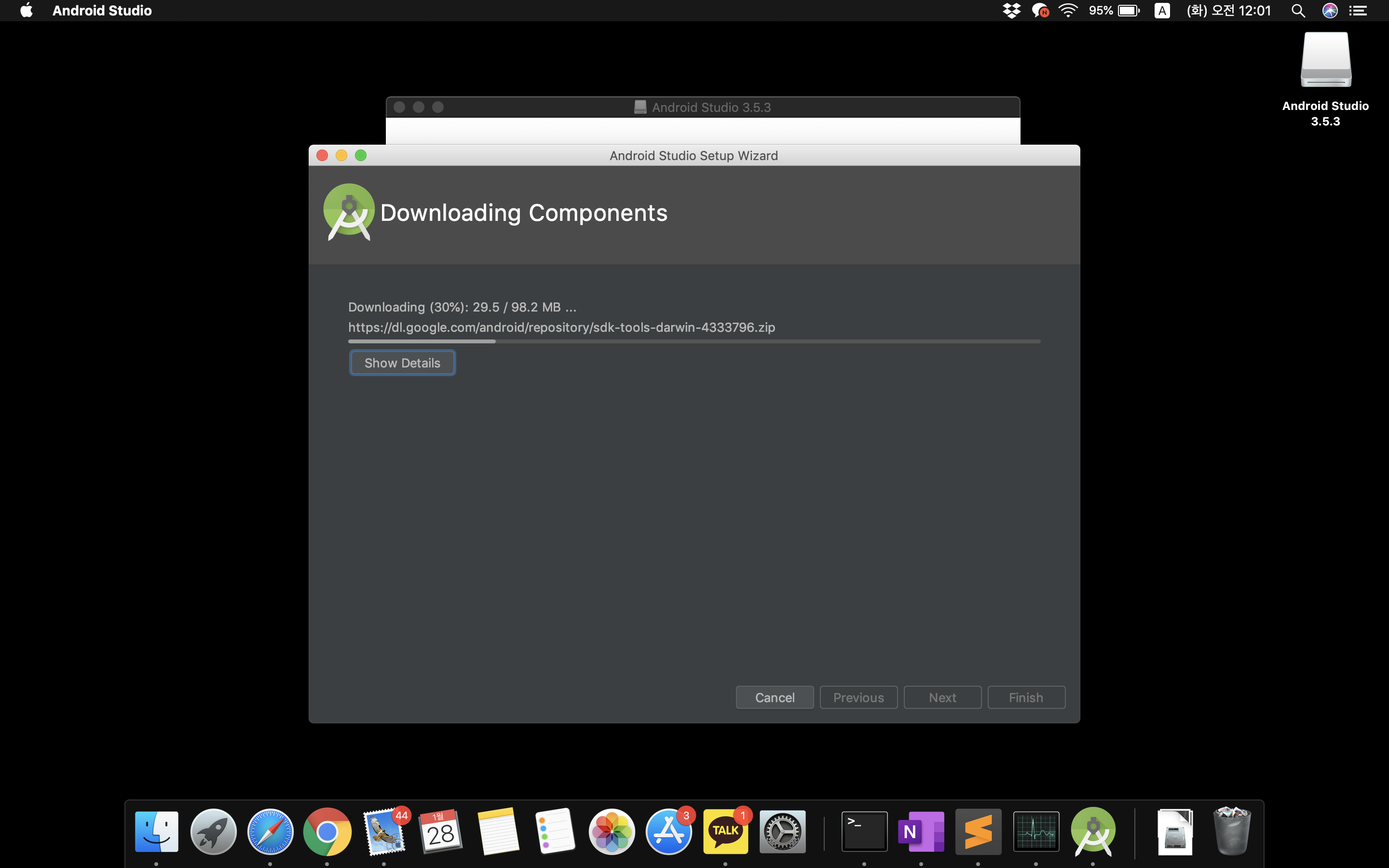Viewport: 1389px width, 868px height.
Task: Open Google Chrome from the Dock
Action: (x=327, y=831)
